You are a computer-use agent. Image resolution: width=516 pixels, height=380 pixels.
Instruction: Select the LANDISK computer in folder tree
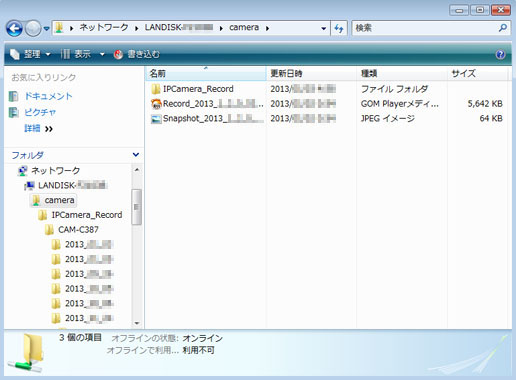[x=73, y=185]
